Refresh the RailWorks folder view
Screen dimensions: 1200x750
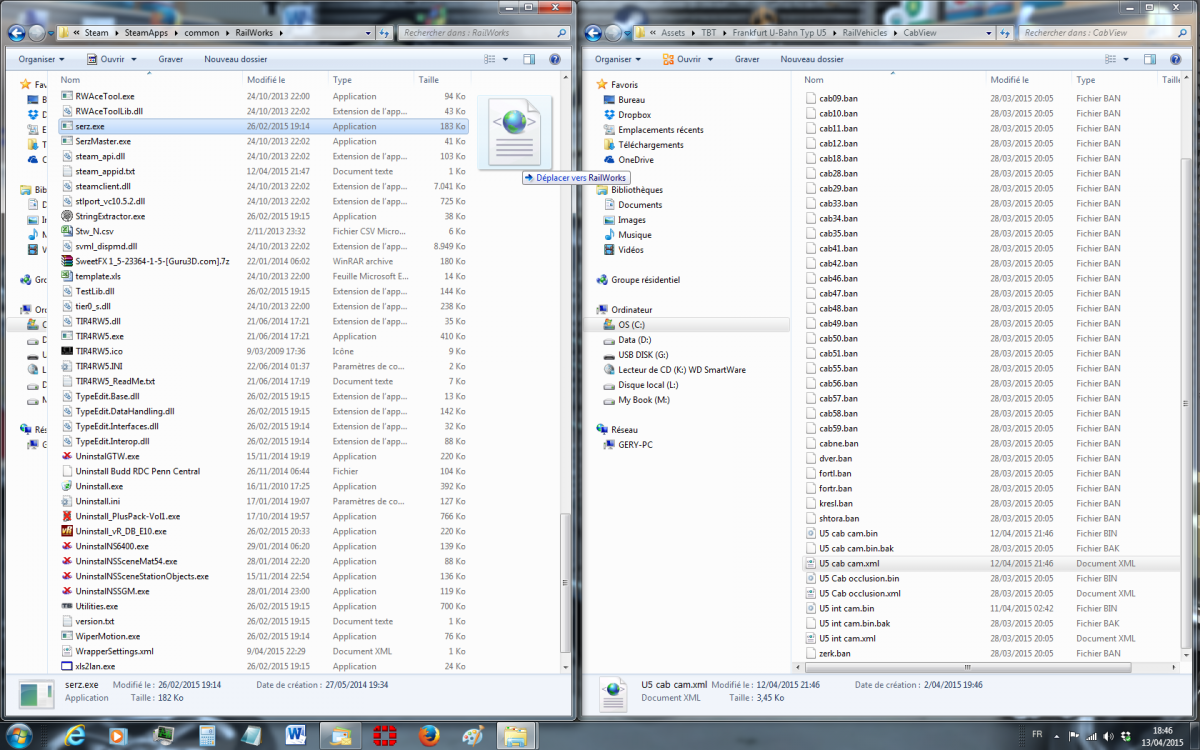383,33
